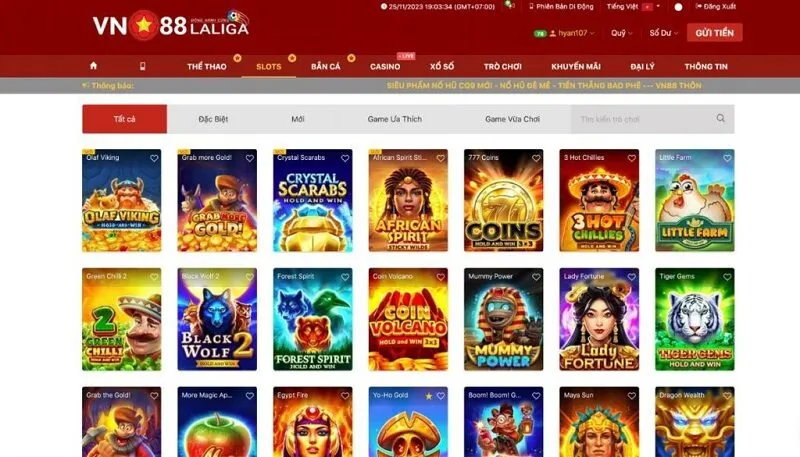Click the Thông báo megaphone icon

click(x=85, y=85)
